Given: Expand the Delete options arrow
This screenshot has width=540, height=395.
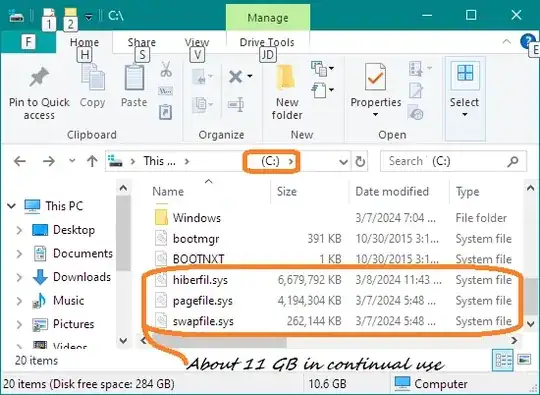Looking at the screenshot, I should [x=250, y=76].
